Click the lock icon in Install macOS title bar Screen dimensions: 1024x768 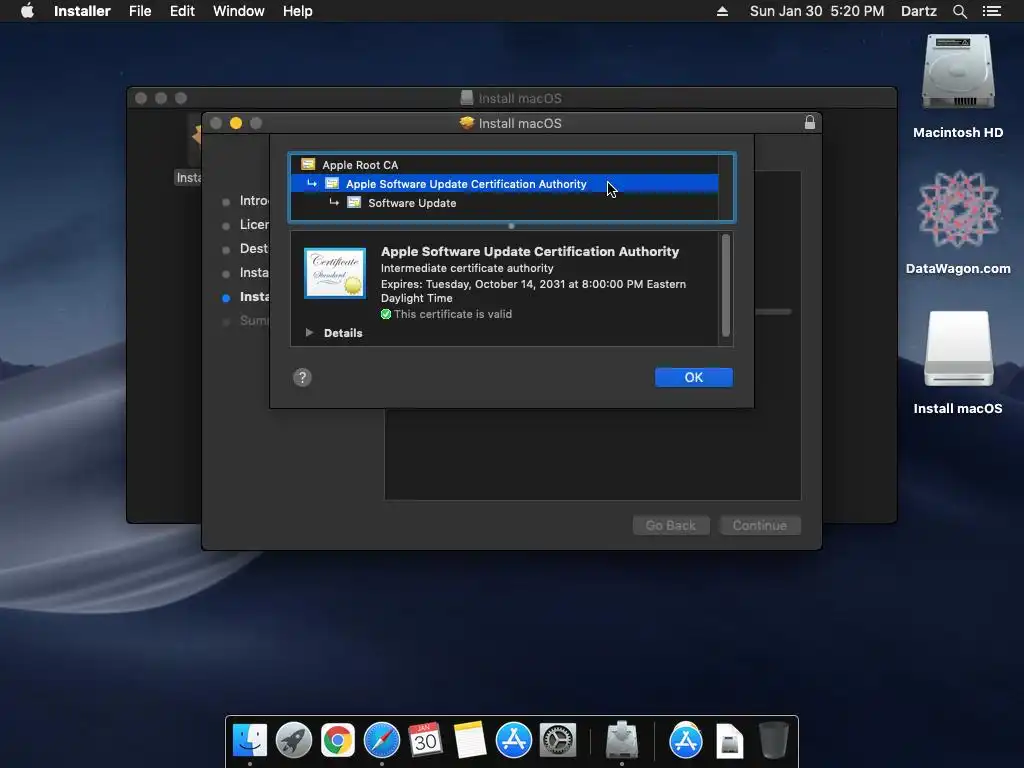(x=809, y=122)
